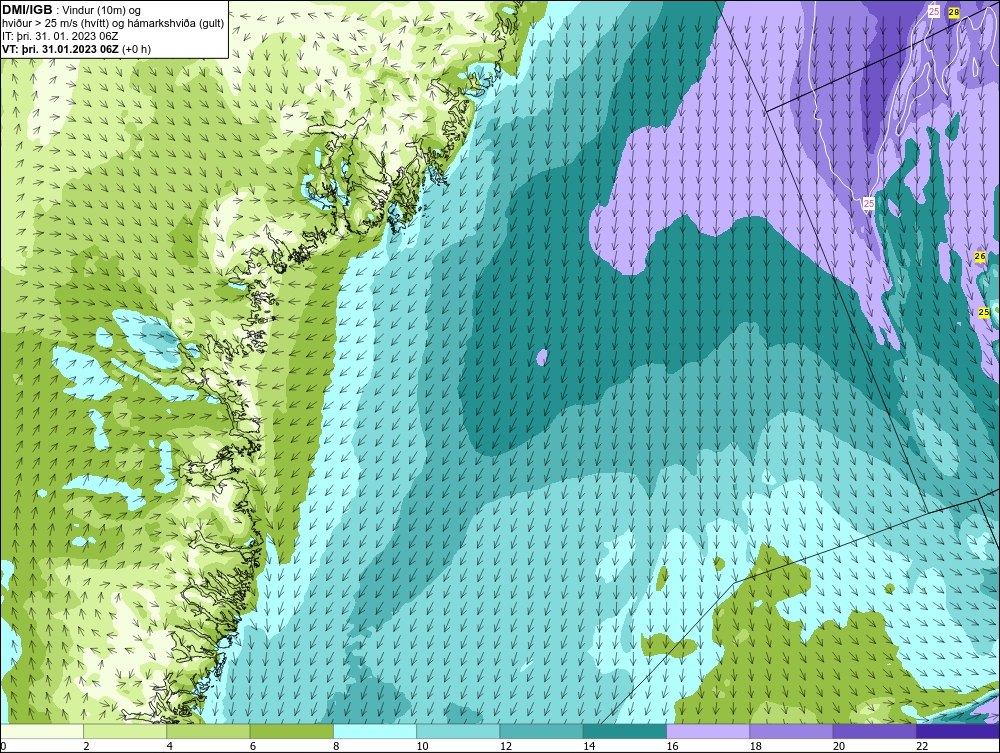Click the yellow "26" max gust label
The height and width of the screenshot is (753, 1000).
[980, 256]
